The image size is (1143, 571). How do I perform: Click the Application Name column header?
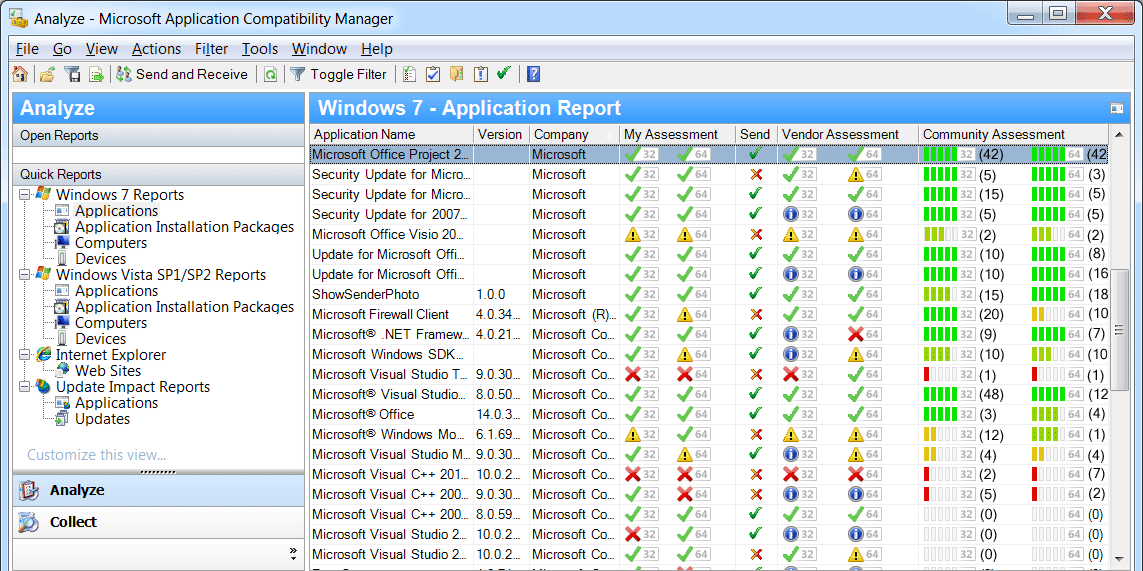391,135
